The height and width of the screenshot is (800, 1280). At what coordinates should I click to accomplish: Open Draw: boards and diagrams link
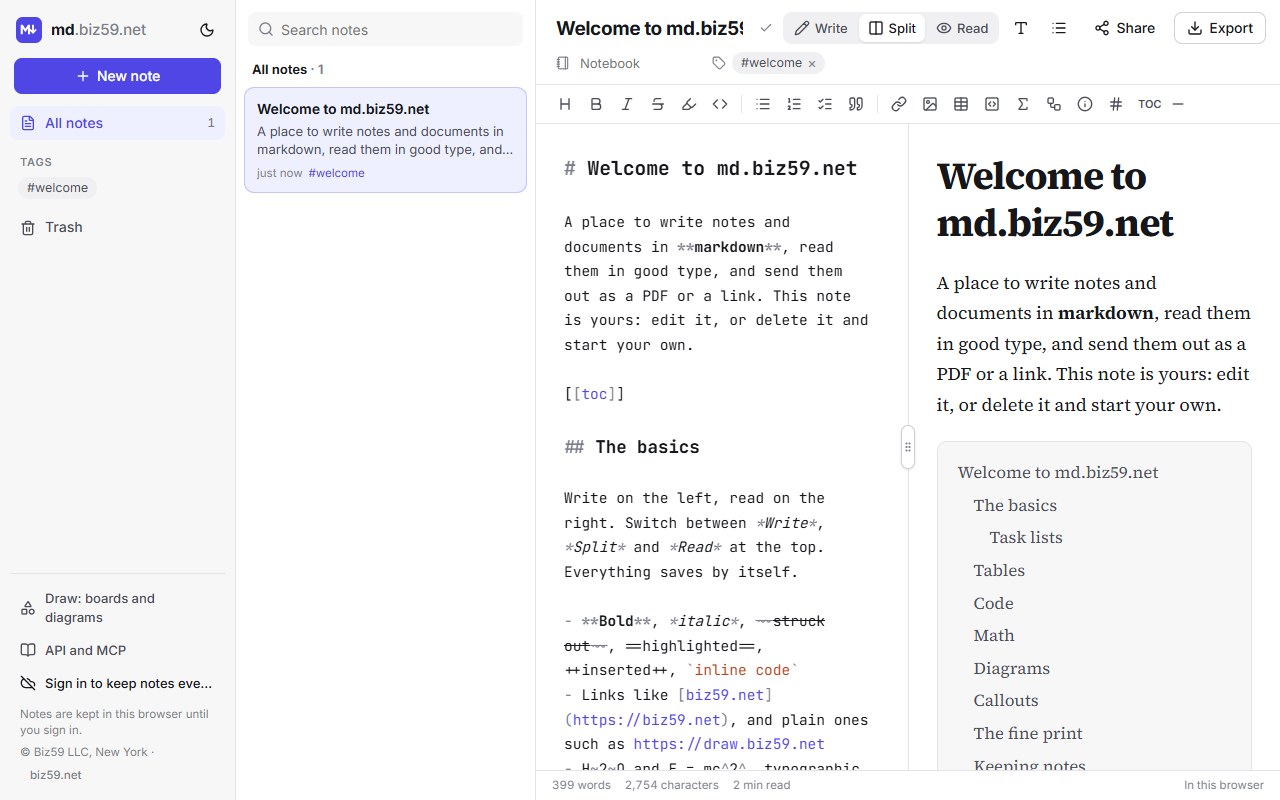click(117, 608)
